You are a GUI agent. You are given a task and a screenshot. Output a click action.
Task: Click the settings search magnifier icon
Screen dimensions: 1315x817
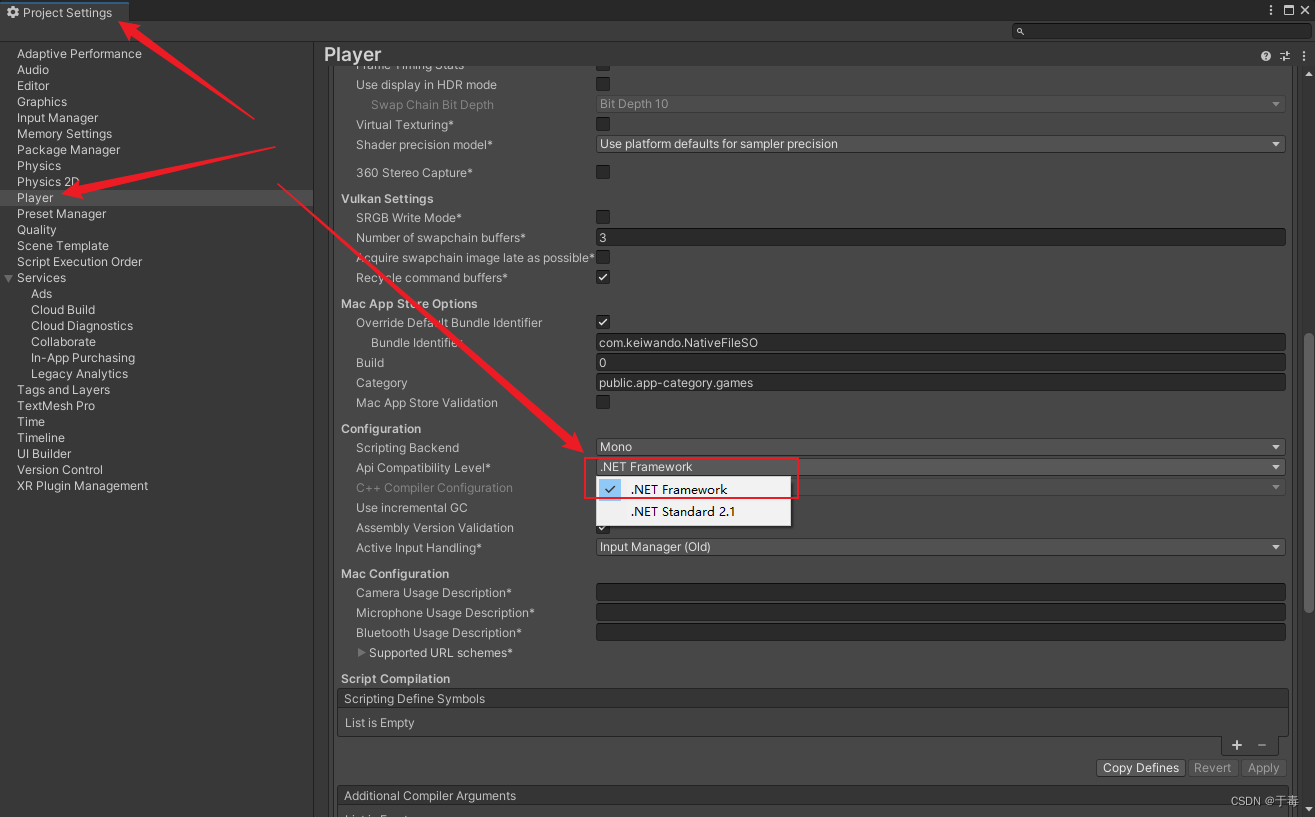1021,32
